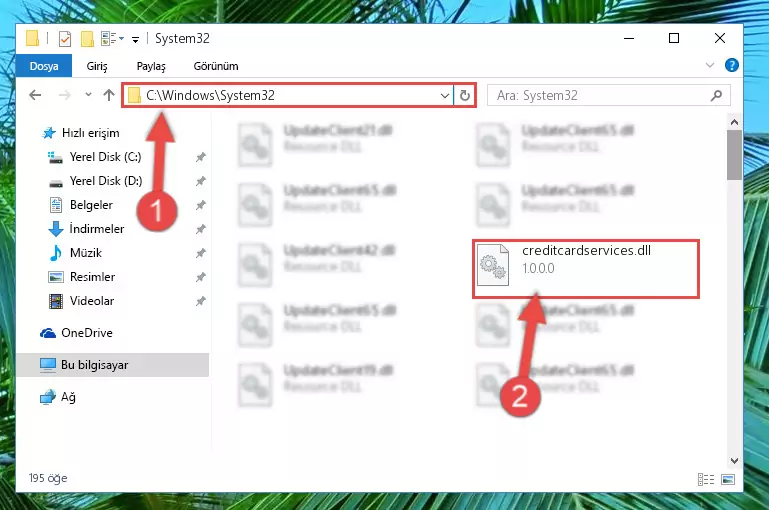
Task: Click the search magnifier icon
Action: [716, 95]
